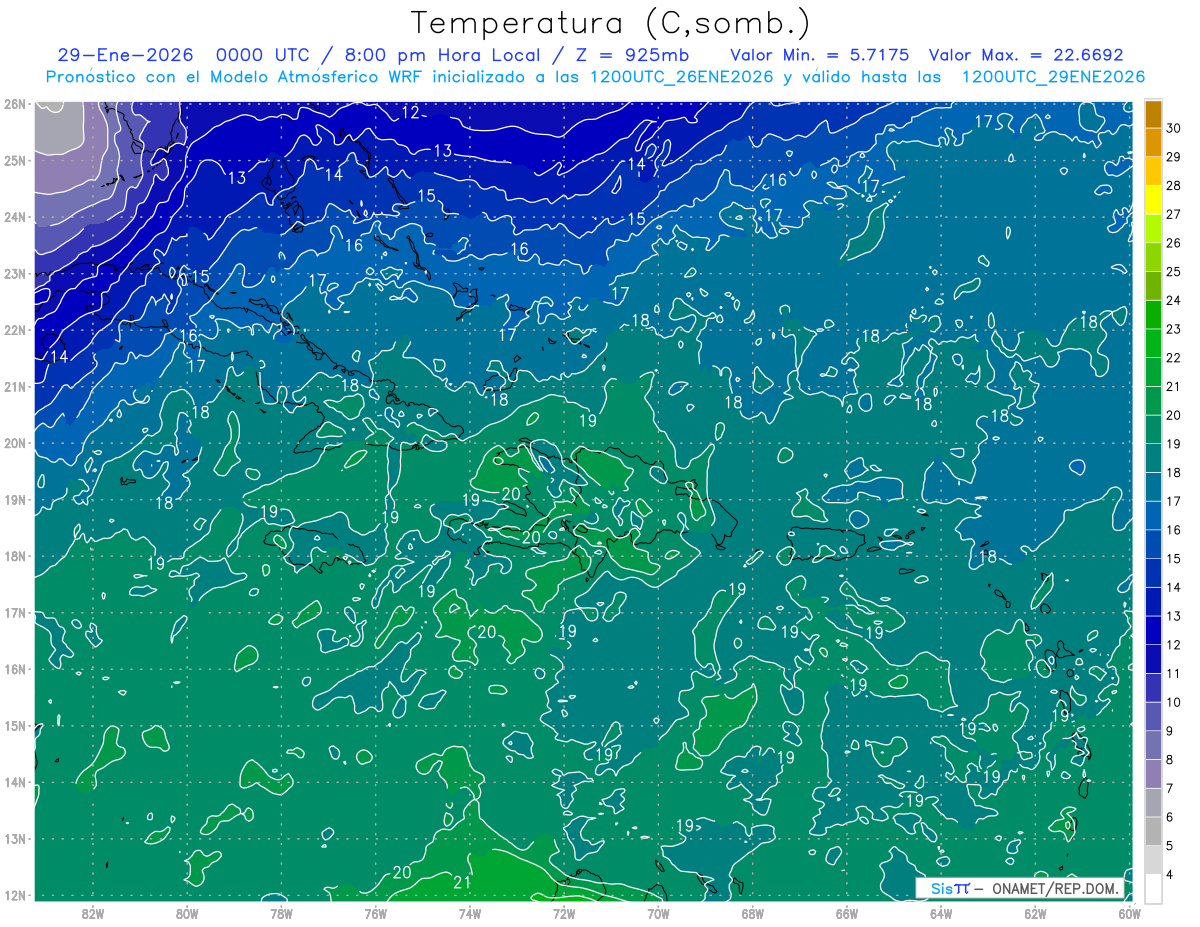Click the white bottom swatch below 4
Viewport: 1200px width, 927px height.
[1153, 888]
